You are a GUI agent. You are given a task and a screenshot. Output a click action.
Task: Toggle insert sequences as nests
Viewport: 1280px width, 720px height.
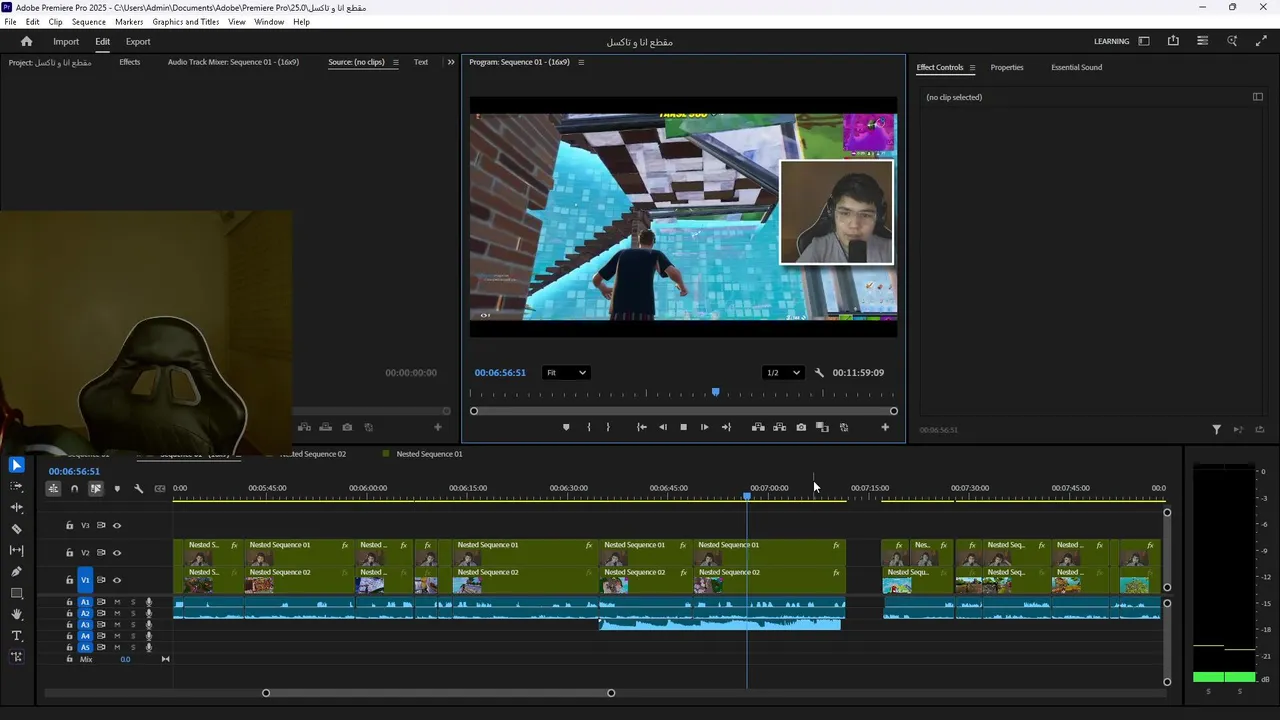(x=53, y=489)
